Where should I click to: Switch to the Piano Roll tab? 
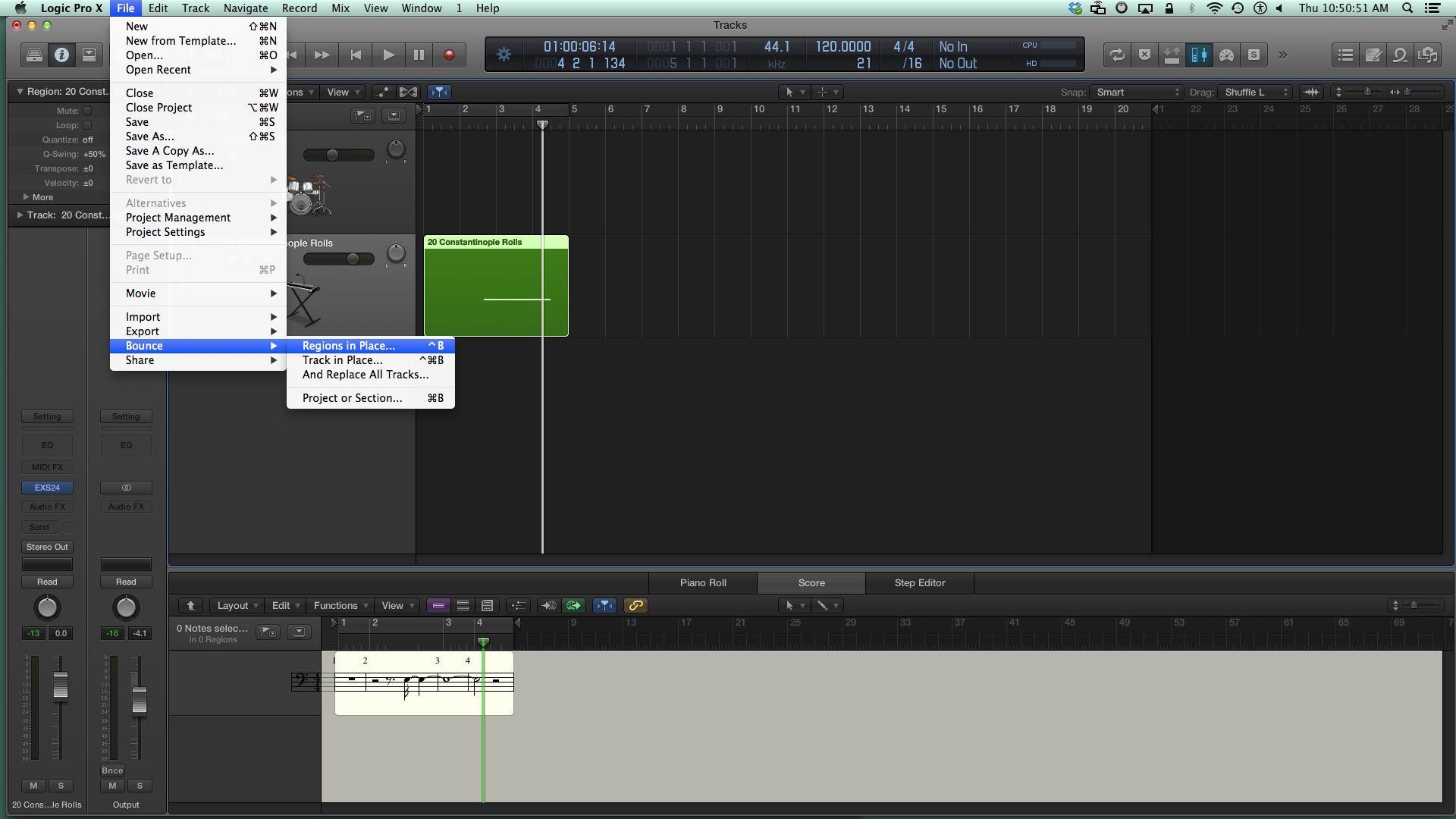coord(703,582)
